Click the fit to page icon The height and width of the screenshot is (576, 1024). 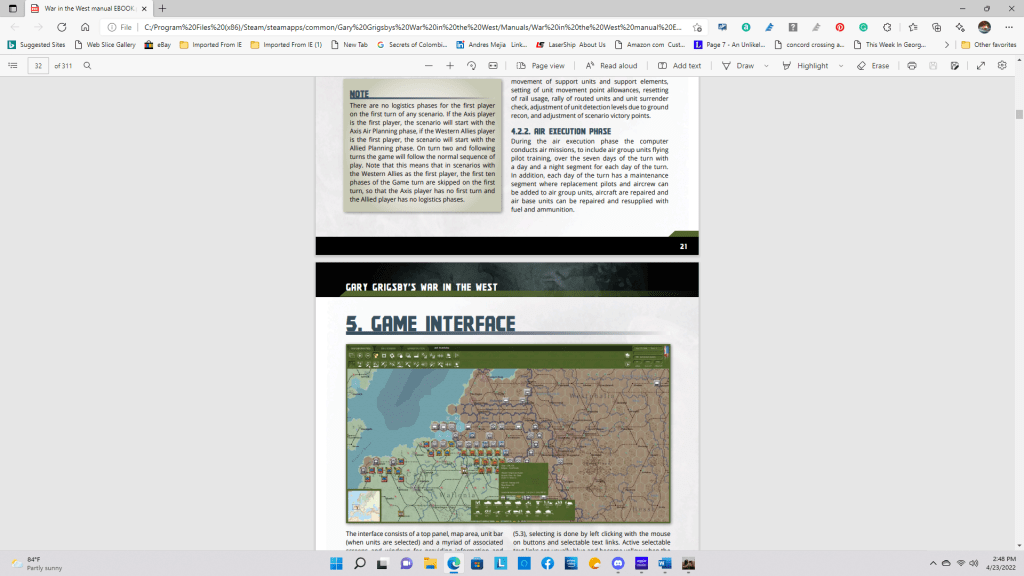493,65
